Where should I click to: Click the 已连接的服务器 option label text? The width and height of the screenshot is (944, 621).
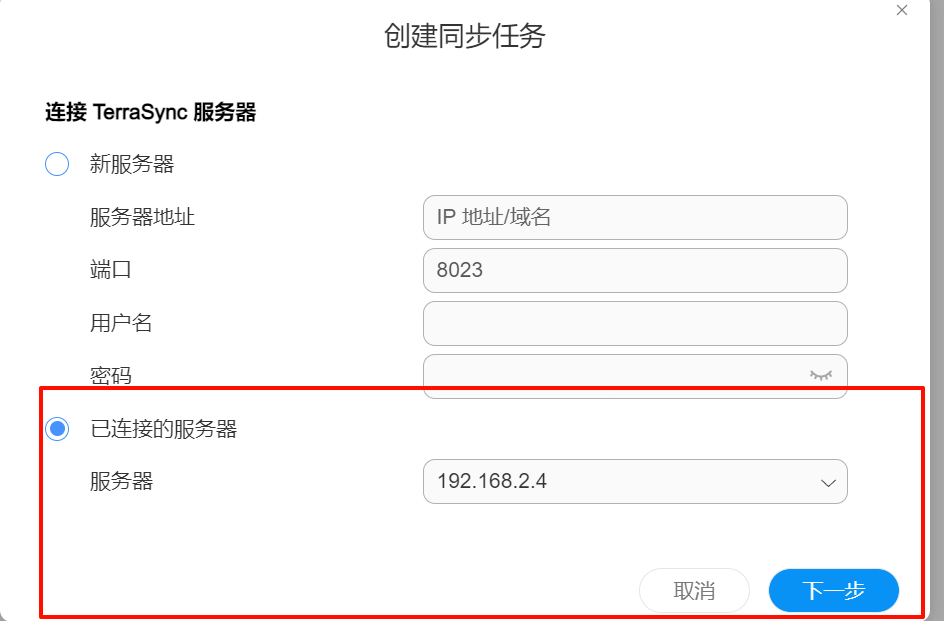point(164,429)
